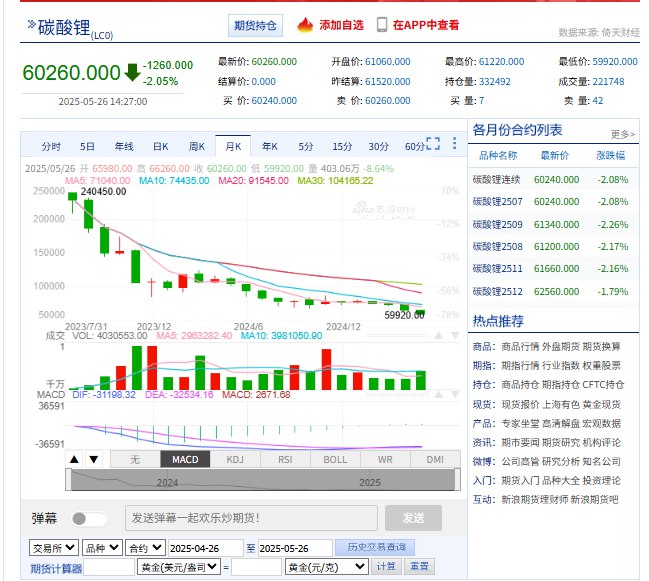Click the gray up arrow in the MACD row
The height and width of the screenshot is (581, 649).
(439, 394)
